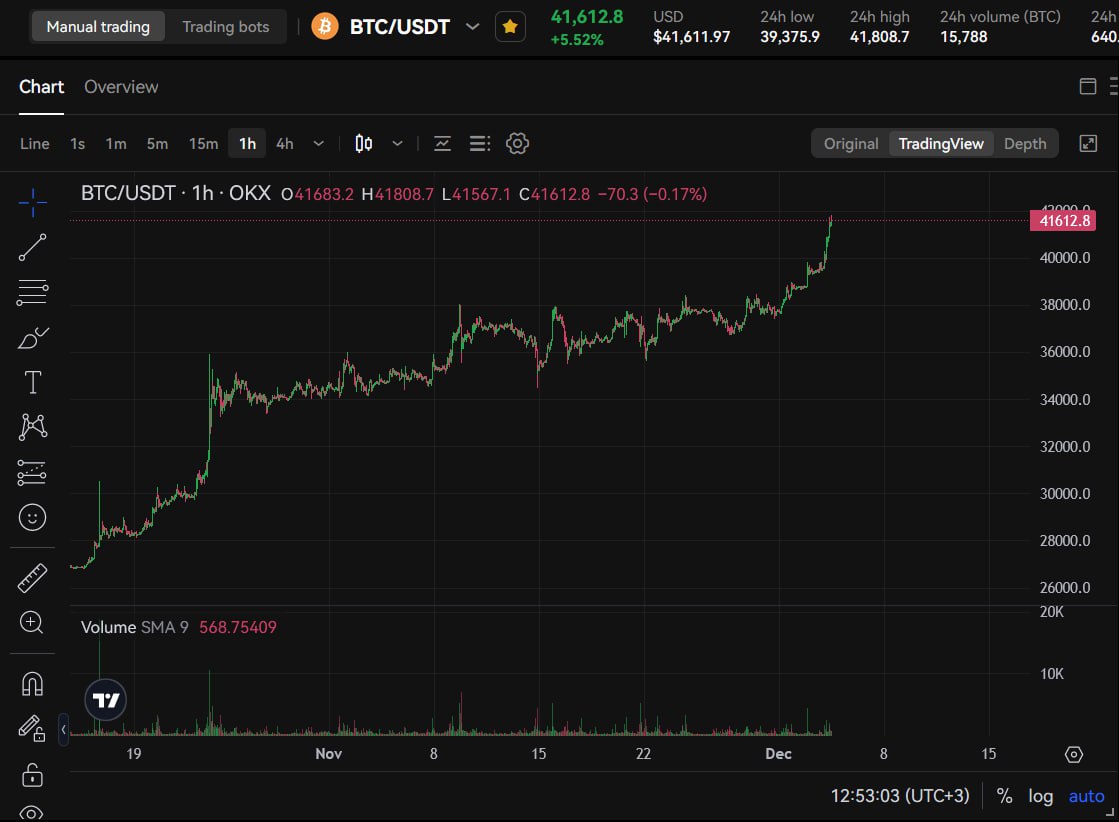Screen dimensions: 1119x822
Task: Open the indicators menu
Action: click(x=442, y=143)
